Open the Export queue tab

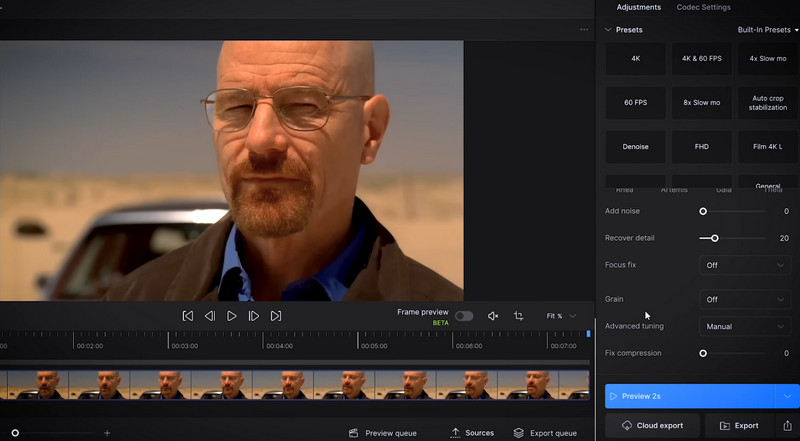point(545,433)
